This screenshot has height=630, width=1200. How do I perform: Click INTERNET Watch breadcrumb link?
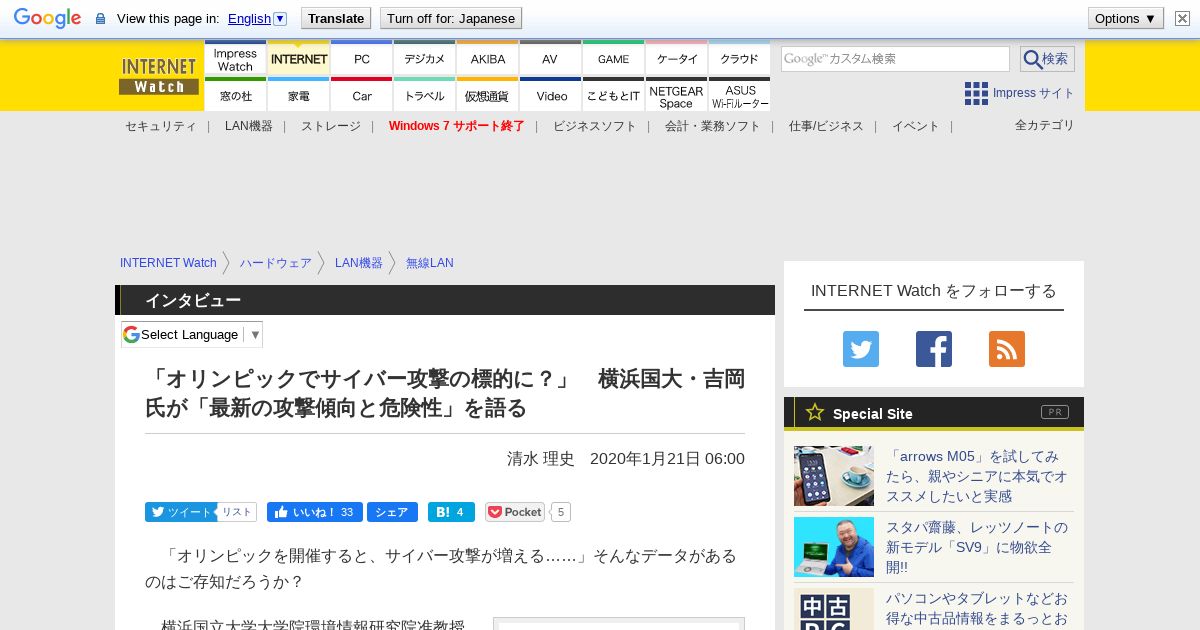(168, 263)
